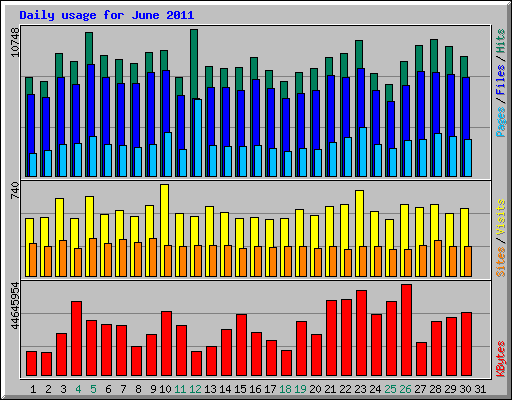Click the Hits legend label

(501, 41)
